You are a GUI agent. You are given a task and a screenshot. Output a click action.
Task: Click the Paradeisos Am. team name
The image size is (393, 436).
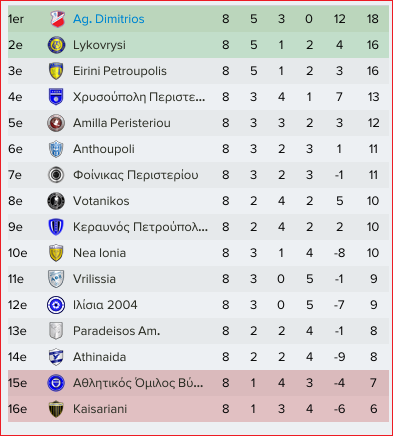pos(116,331)
